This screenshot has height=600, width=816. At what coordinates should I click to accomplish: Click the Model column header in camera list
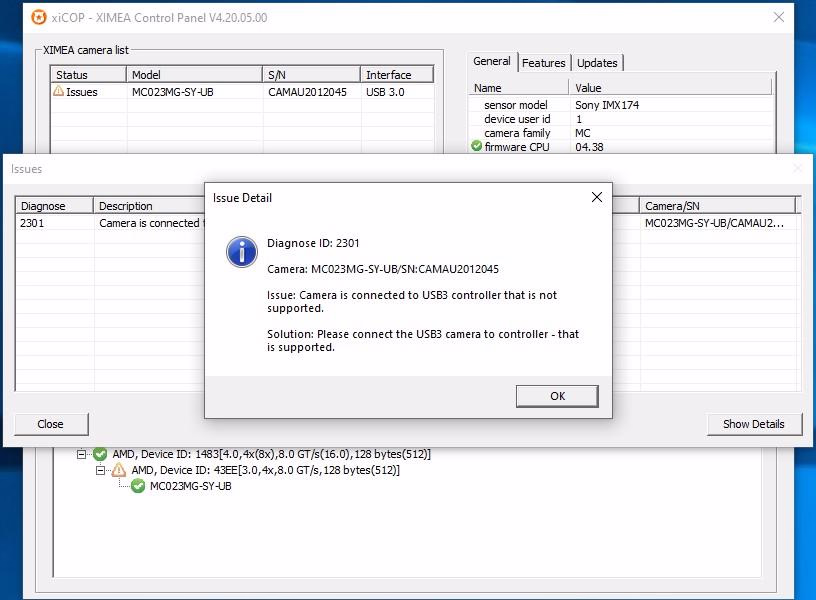[x=195, y=75]
